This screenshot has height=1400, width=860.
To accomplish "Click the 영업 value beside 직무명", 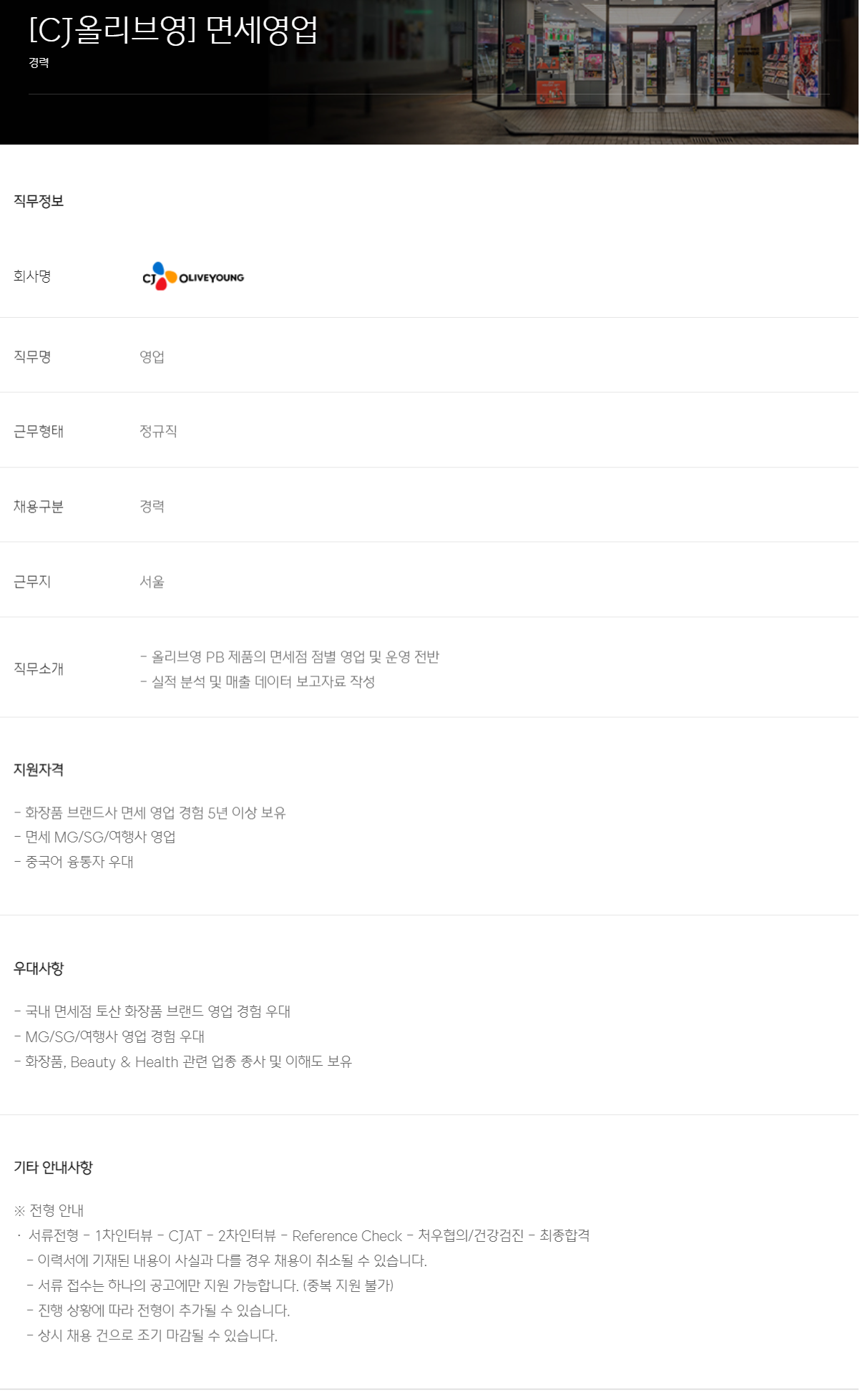I will [x=152, y=356].
